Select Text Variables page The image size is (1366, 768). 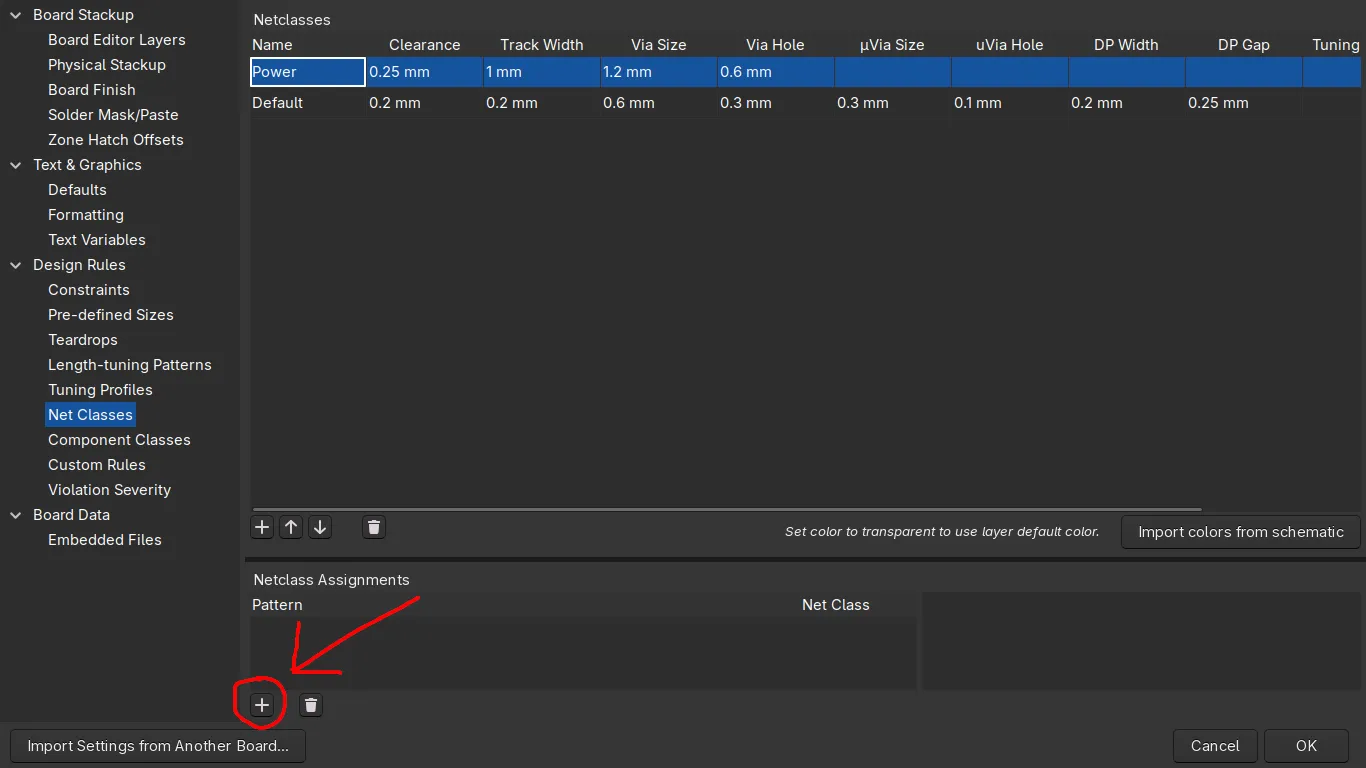[x=97, y=240]
